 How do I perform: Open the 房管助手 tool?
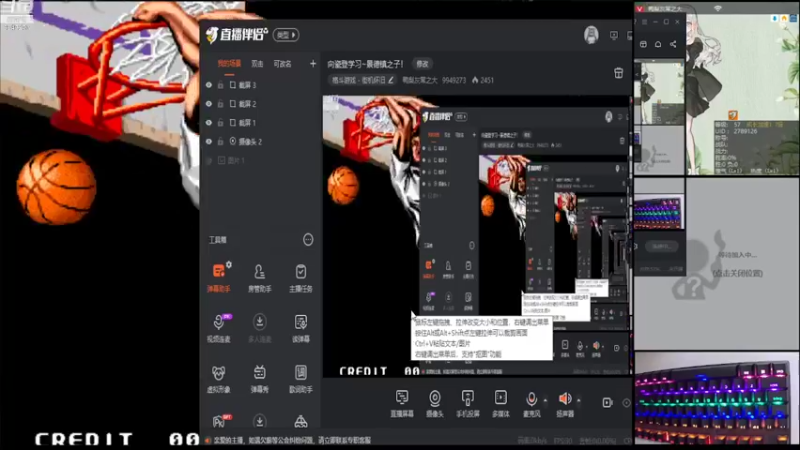click(x=259, y=278)
